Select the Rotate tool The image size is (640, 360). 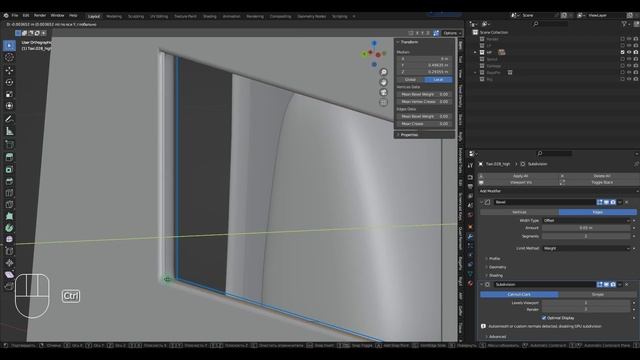coord(9,82)
